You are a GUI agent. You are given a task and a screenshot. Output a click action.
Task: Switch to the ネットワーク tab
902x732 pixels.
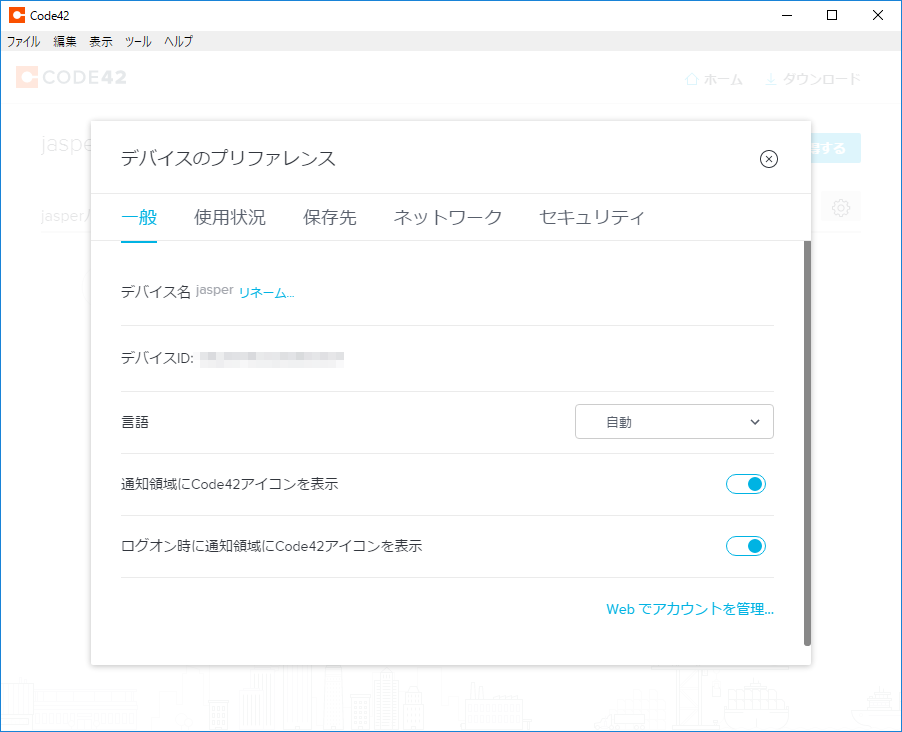448,218
